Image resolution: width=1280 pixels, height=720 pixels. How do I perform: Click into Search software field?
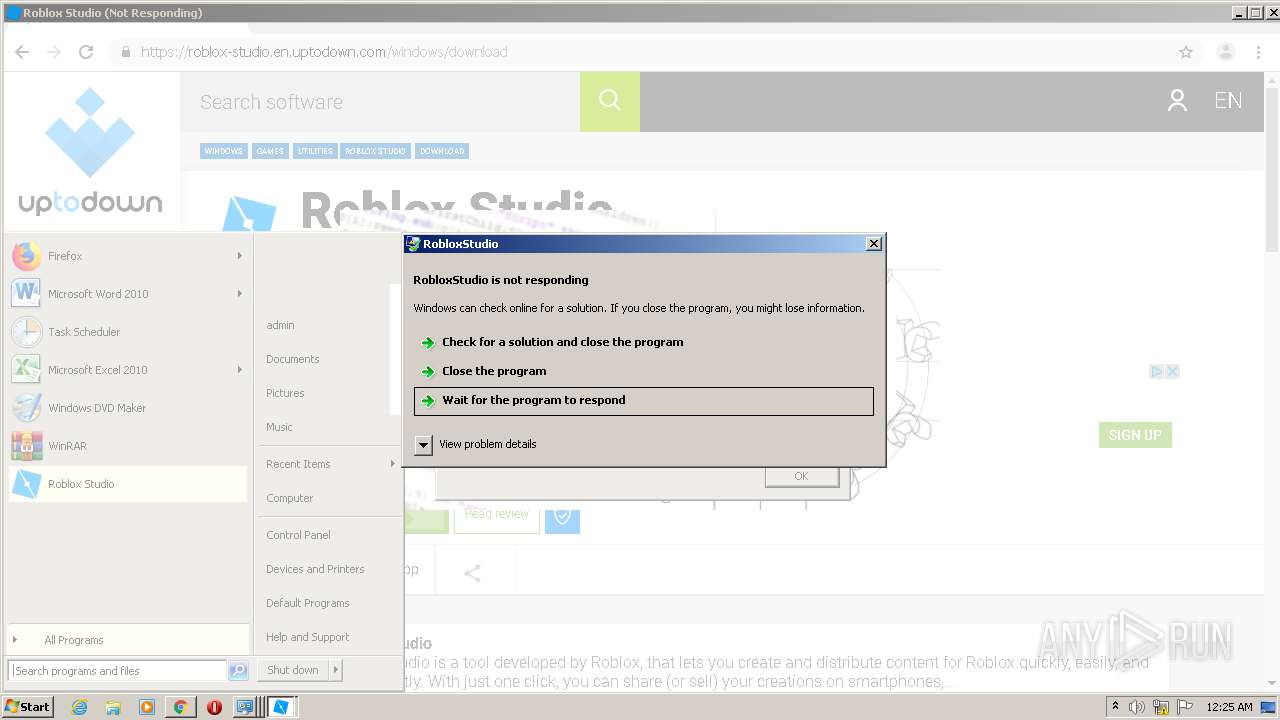[x=380, y=102]
